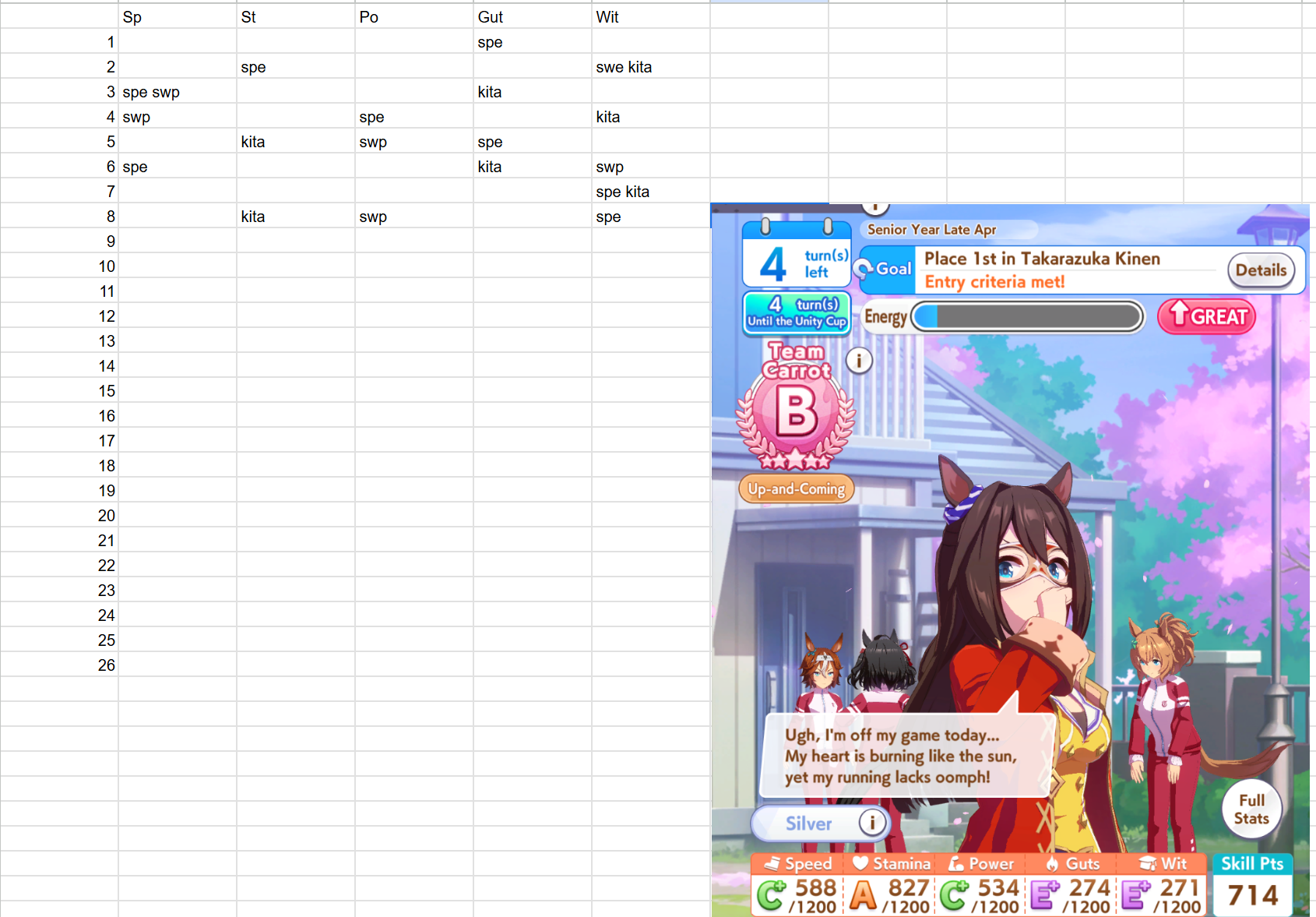This screenshot has width=1316, height=917.
Task: Select the cell numbered 9
Action: click(59, 242)
